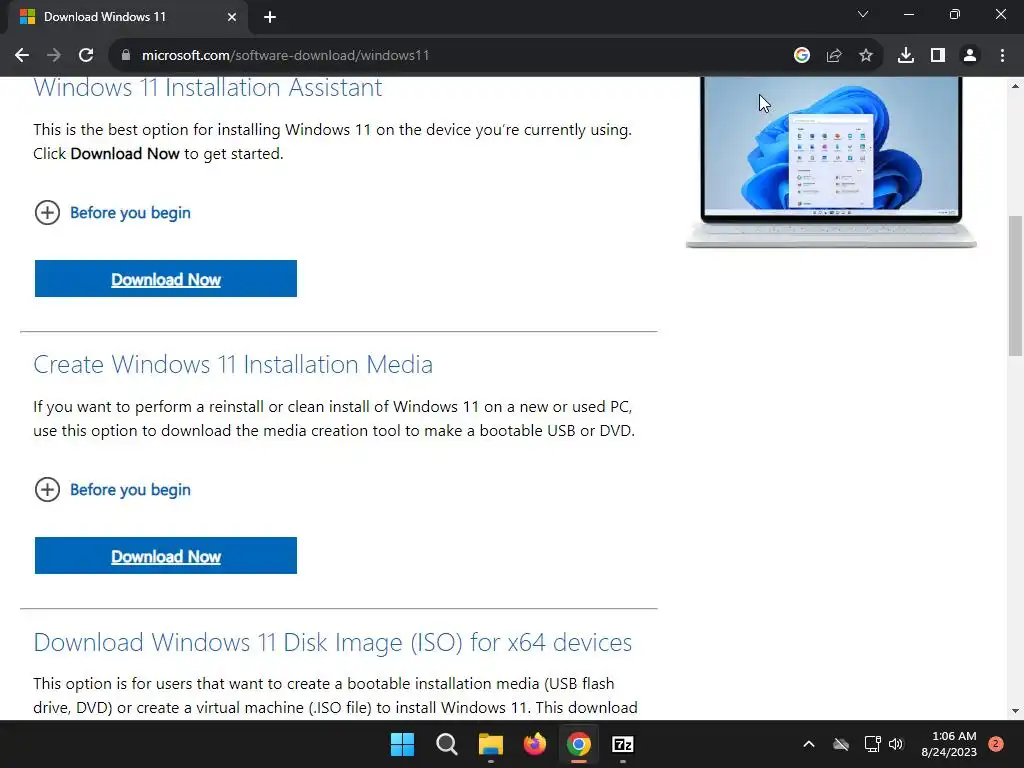The height and width of the screenshot is (768, 1024).
Task: Click scrollbar up arrow
Action: (x=1015, y=86)
